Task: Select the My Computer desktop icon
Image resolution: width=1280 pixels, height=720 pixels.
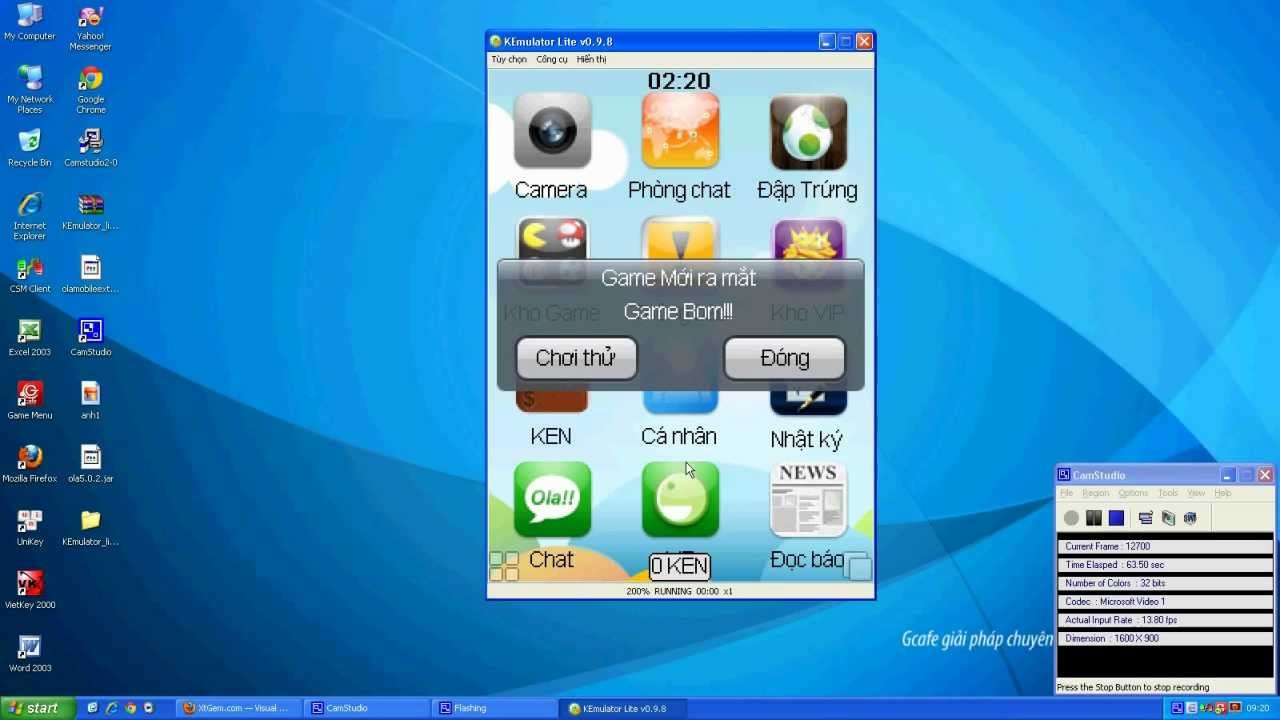Action: click(30, 23)
